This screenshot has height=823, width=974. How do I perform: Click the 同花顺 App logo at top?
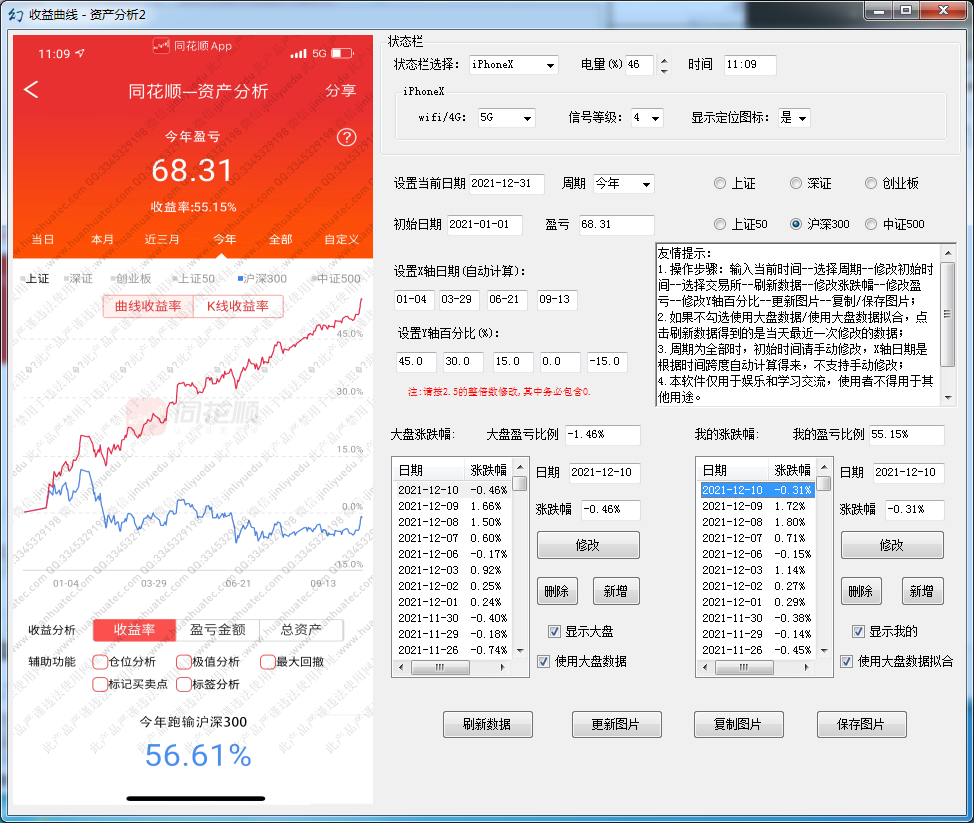(x=192, y=46)
